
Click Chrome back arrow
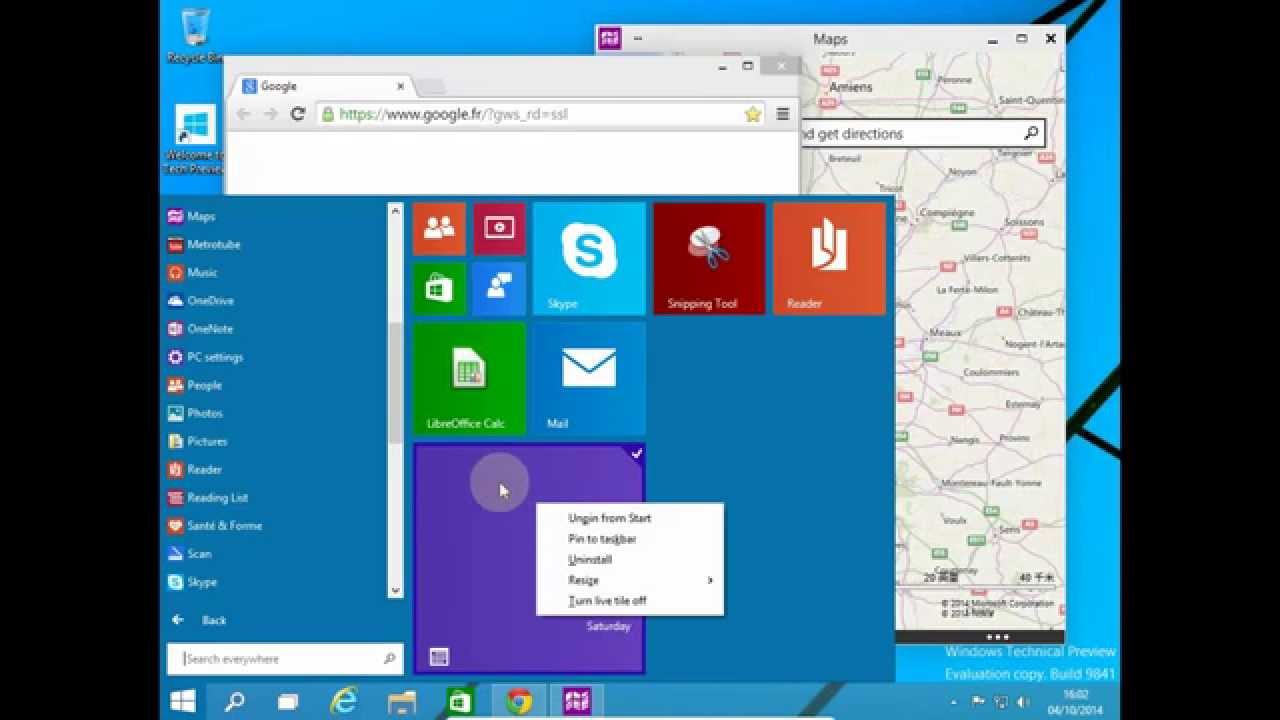coord(243,114)
